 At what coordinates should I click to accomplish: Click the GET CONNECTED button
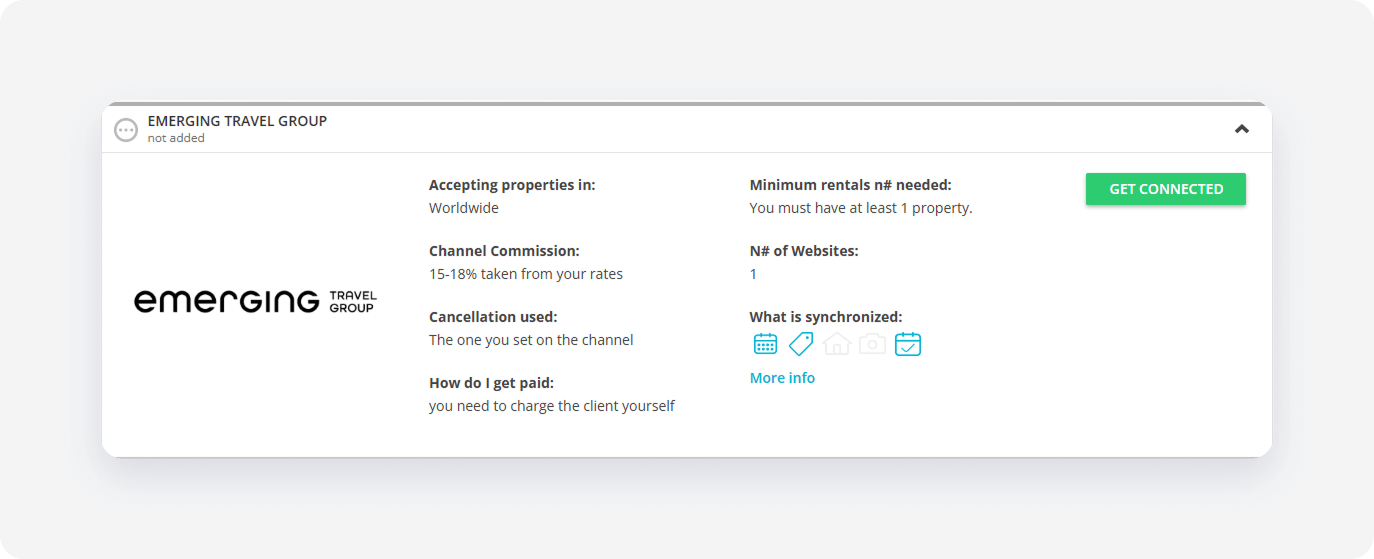1165,189
